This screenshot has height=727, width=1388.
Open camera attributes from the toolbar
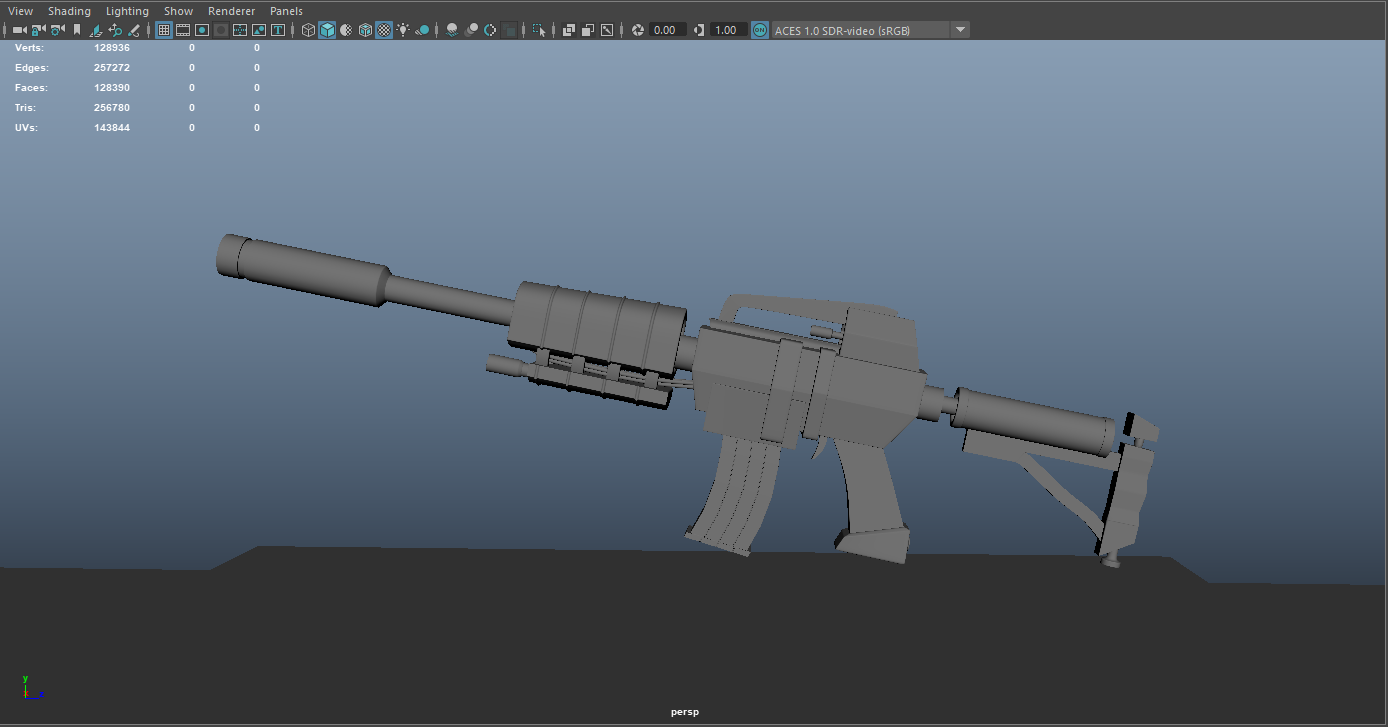[57, 30]
